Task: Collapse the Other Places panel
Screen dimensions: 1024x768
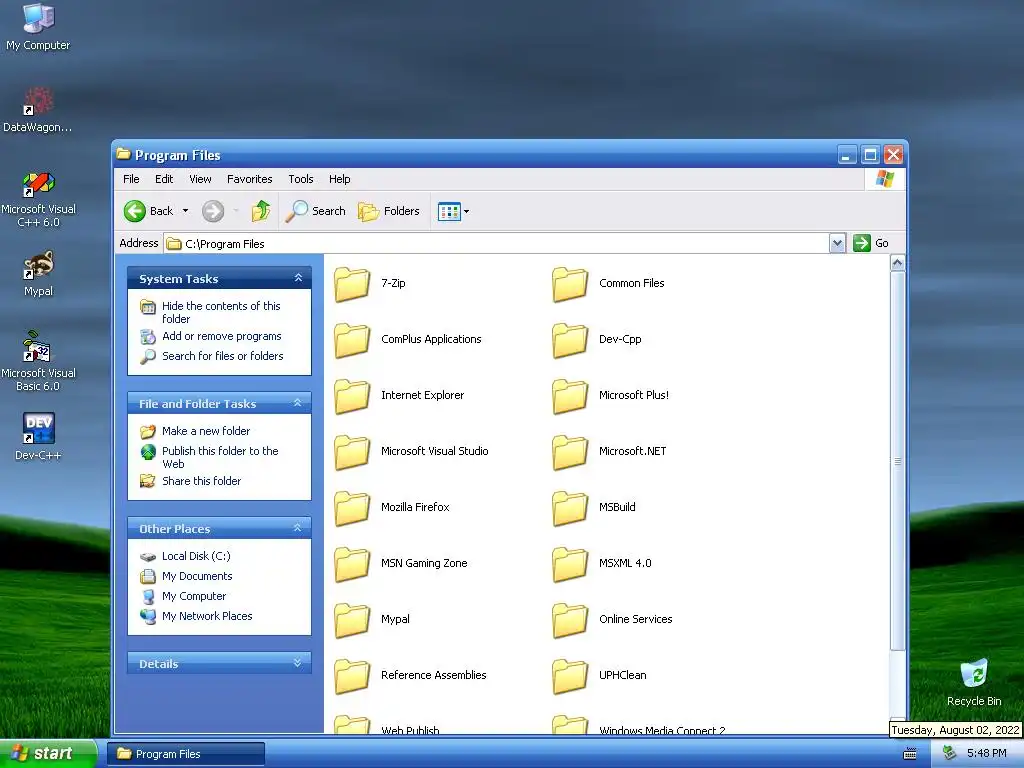Action: point(298,528)
